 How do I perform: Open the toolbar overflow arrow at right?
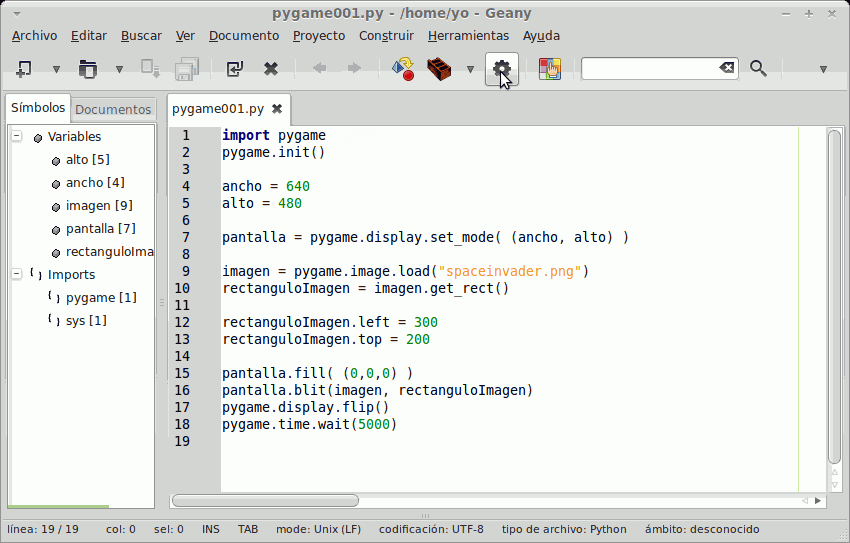tap(823, 69)
